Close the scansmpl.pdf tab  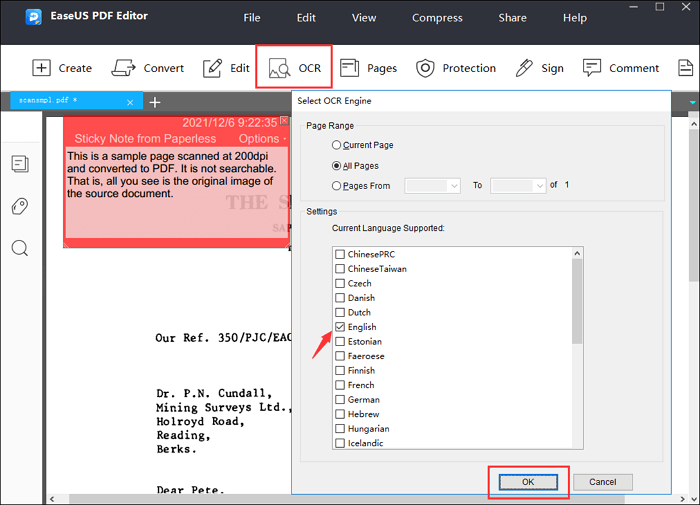click(130, 102)
